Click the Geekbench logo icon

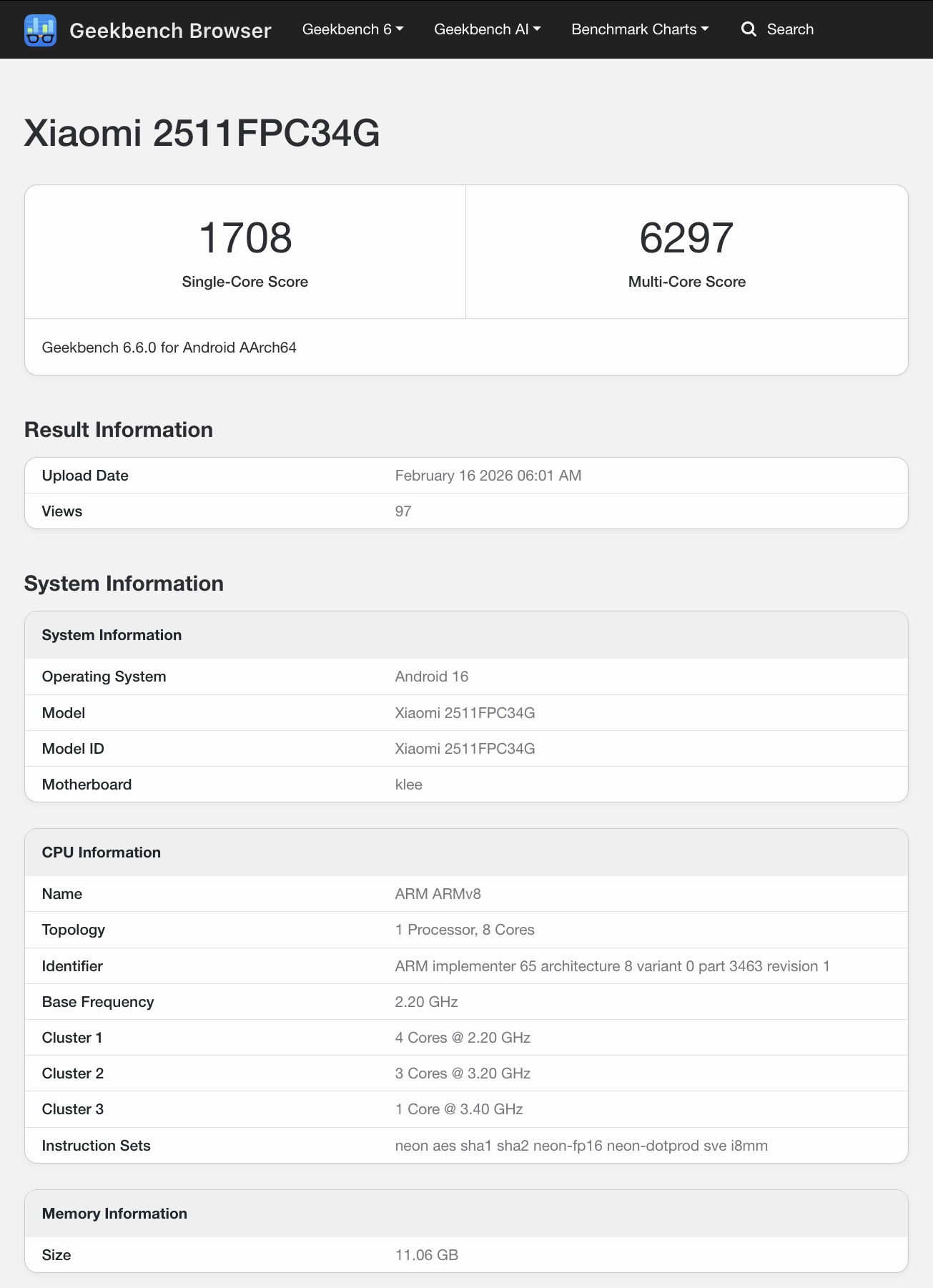tap(40, 30)
